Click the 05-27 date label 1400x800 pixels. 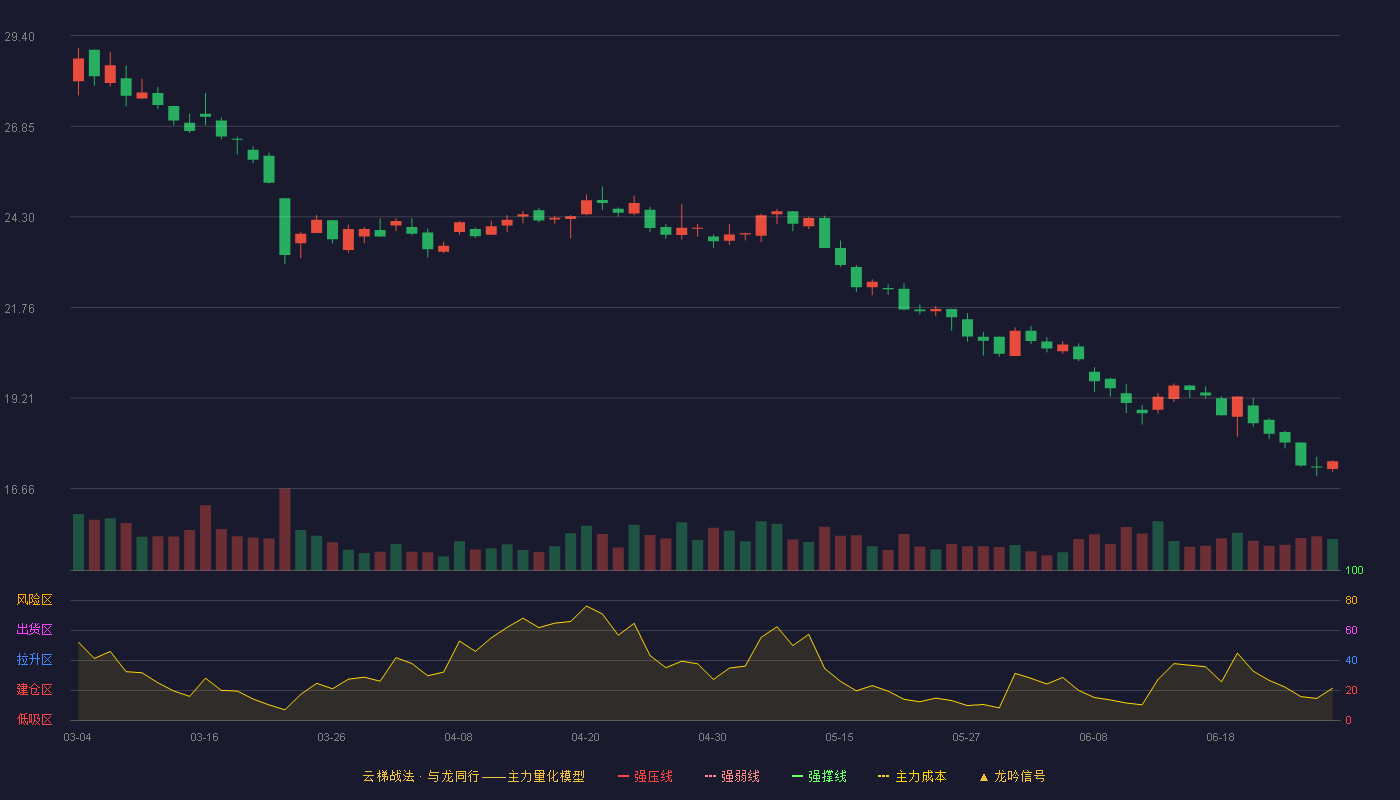click(966, 737)
